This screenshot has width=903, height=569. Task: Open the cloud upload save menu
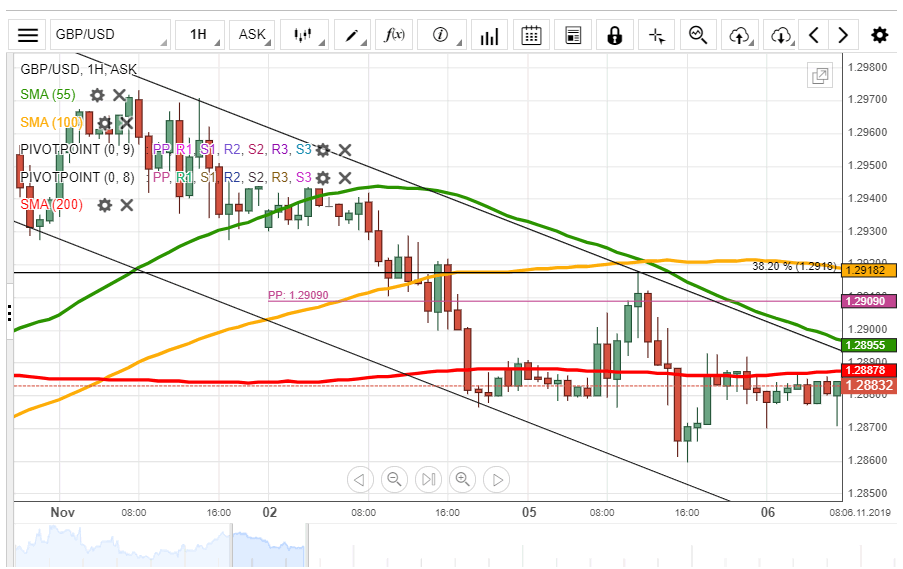pyautogui.click(x=740, y=35)
